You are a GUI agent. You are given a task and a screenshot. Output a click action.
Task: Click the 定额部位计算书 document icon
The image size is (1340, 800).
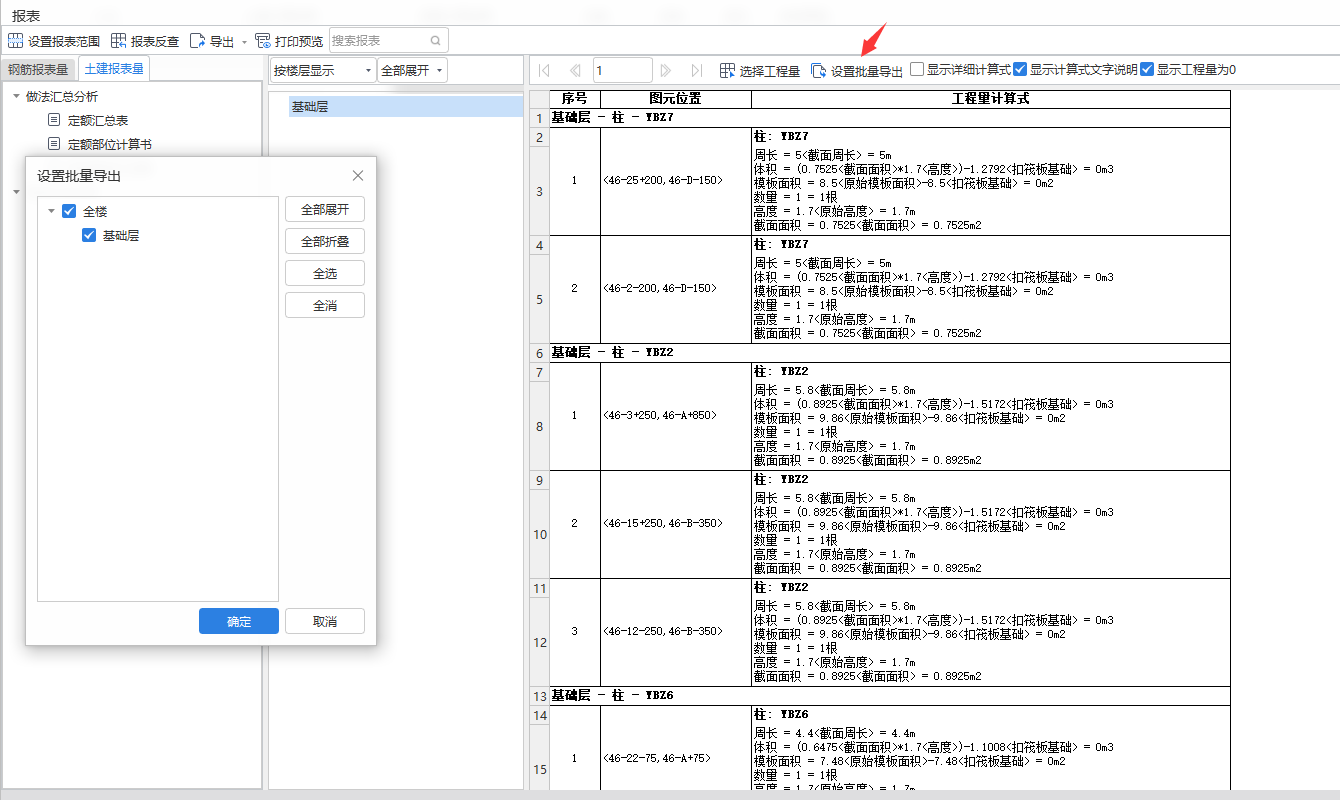54,144
